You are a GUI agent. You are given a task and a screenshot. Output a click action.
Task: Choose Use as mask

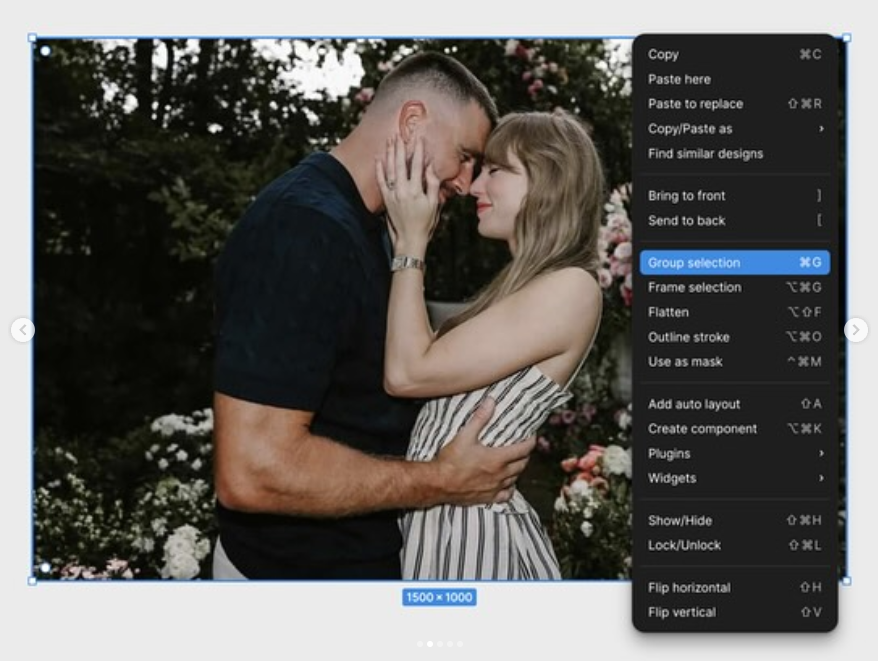point(734,362)
